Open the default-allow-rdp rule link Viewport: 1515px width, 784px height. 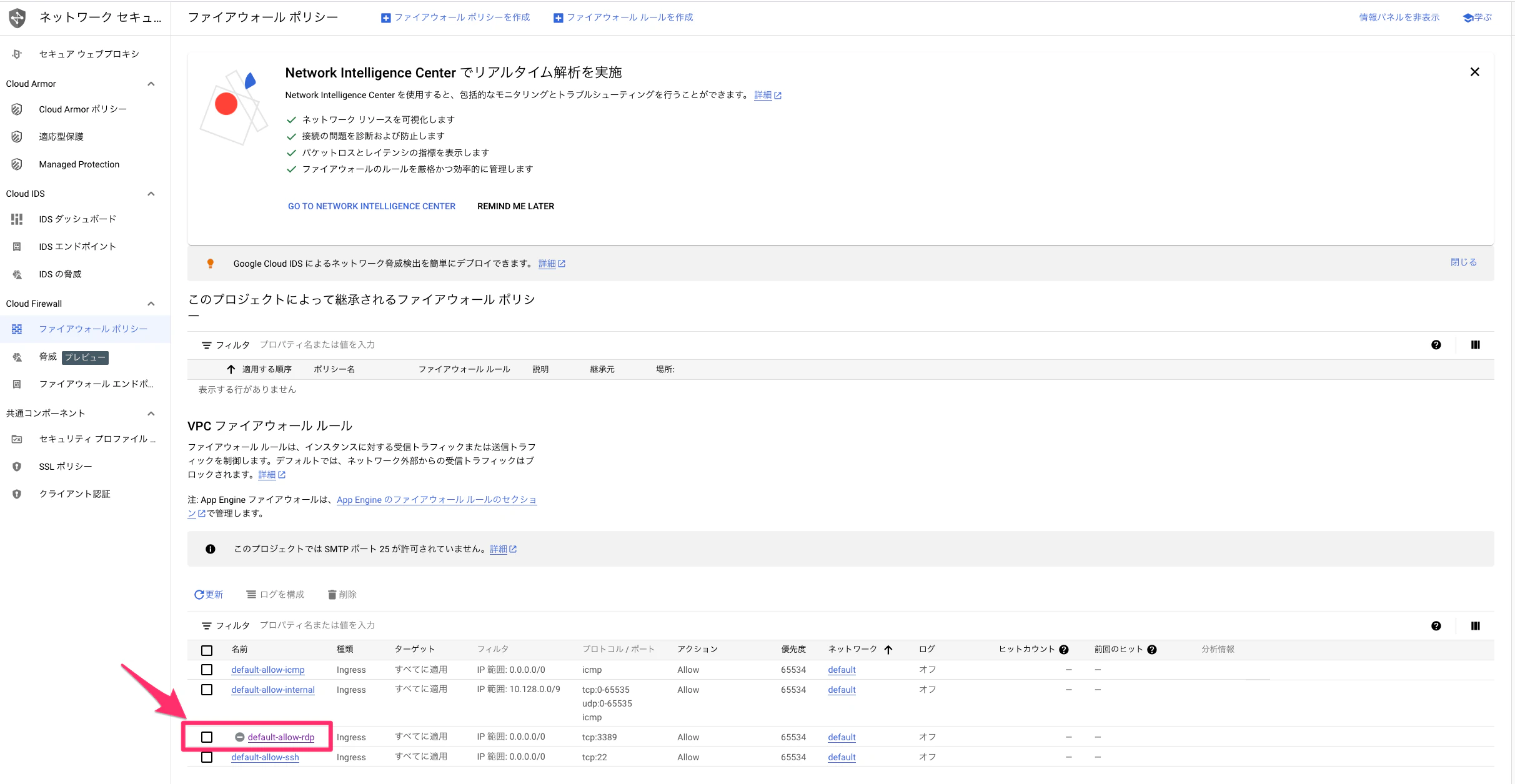pyautogui.click(x=281, y=737)
